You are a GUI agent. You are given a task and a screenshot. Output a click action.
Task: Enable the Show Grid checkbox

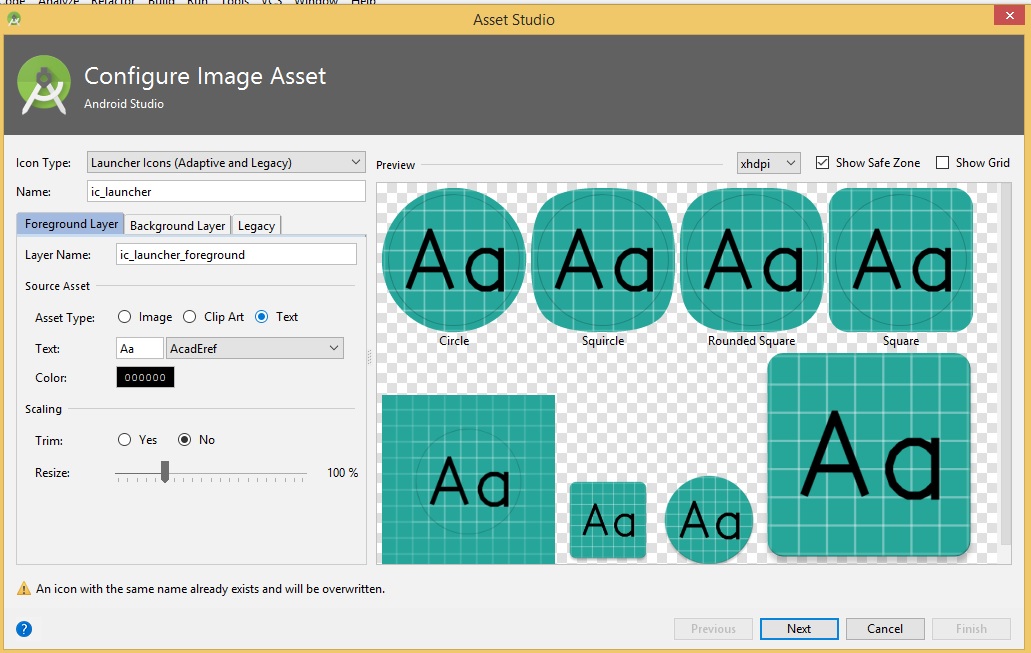[942, 163]
